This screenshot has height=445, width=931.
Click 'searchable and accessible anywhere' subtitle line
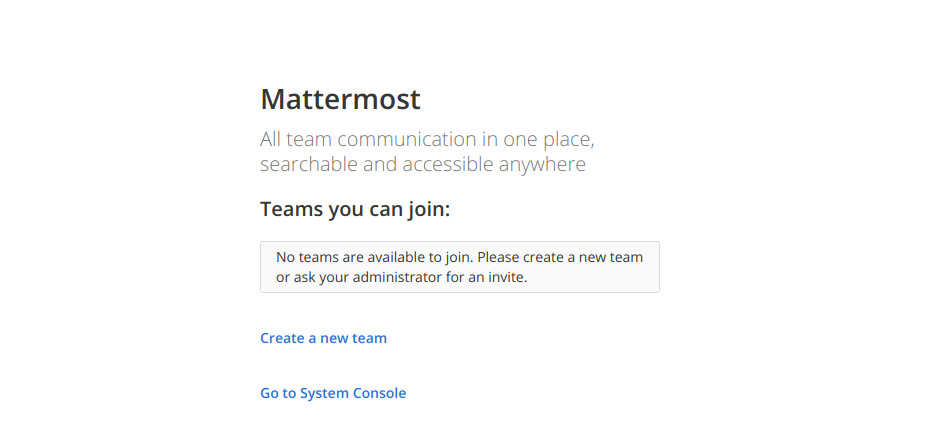pyautogui.click(x=423, y=165)
